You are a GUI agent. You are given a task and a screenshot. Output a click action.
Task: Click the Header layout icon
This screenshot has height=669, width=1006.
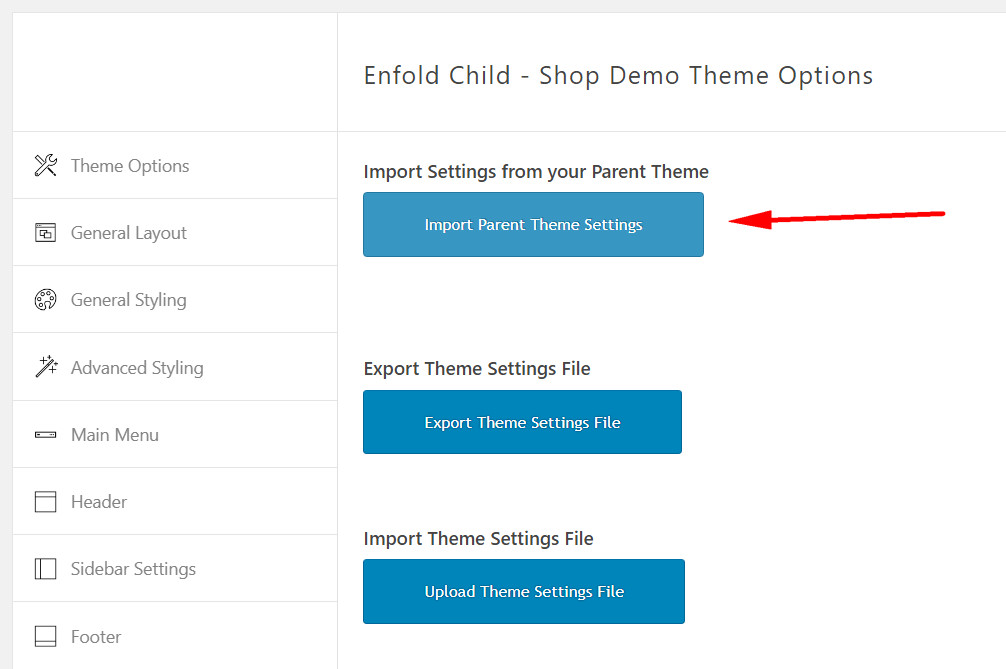(x=46, y=502)
